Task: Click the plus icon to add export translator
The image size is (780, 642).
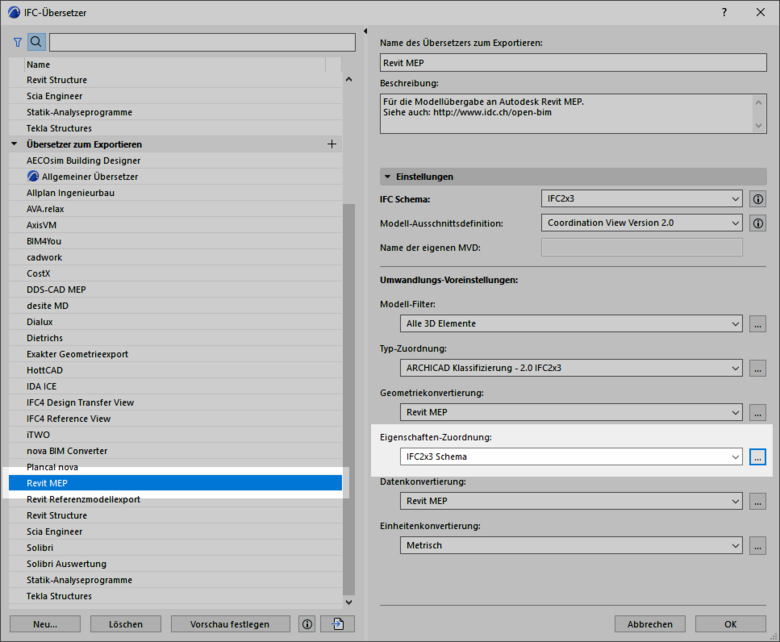Action: [332, 144]
